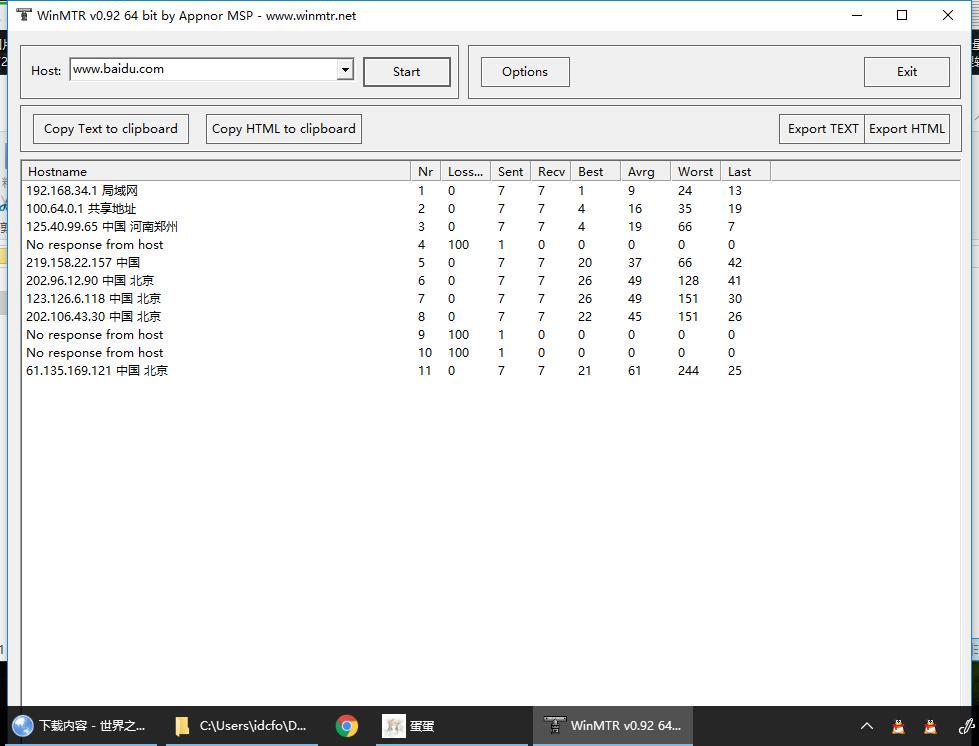This screenshot has height=746, width=979.
Task: Click last value 30 in hop 7
Action: [735, 298]
